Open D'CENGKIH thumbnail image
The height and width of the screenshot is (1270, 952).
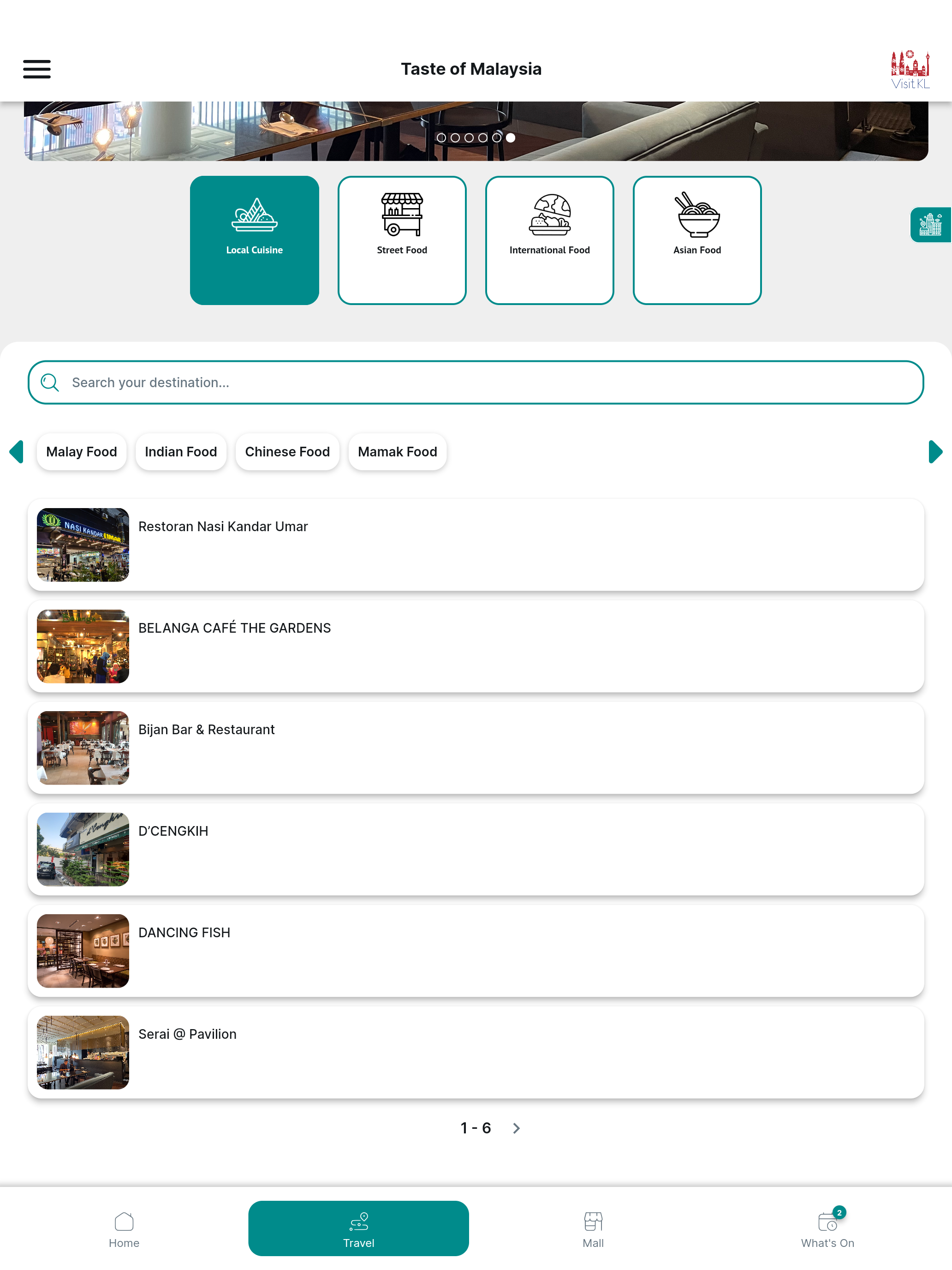tap(83, 850)
